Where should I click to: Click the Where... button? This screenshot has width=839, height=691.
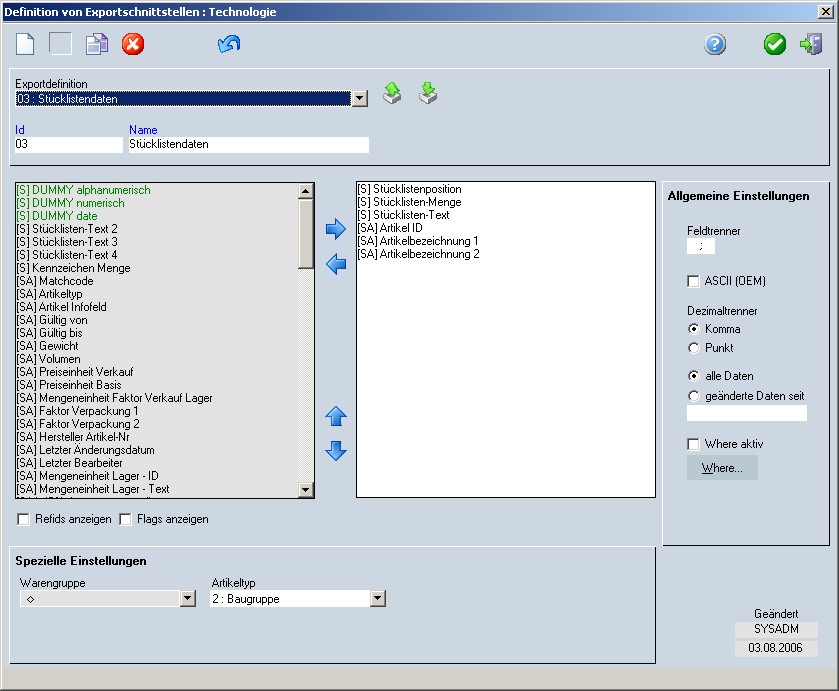pos(721,468)
